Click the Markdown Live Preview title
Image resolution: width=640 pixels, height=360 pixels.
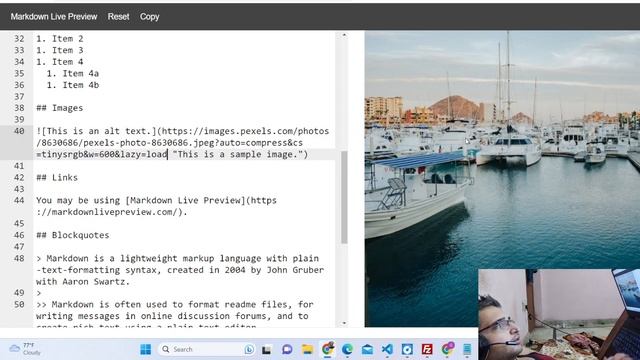(x=54, y=17)
